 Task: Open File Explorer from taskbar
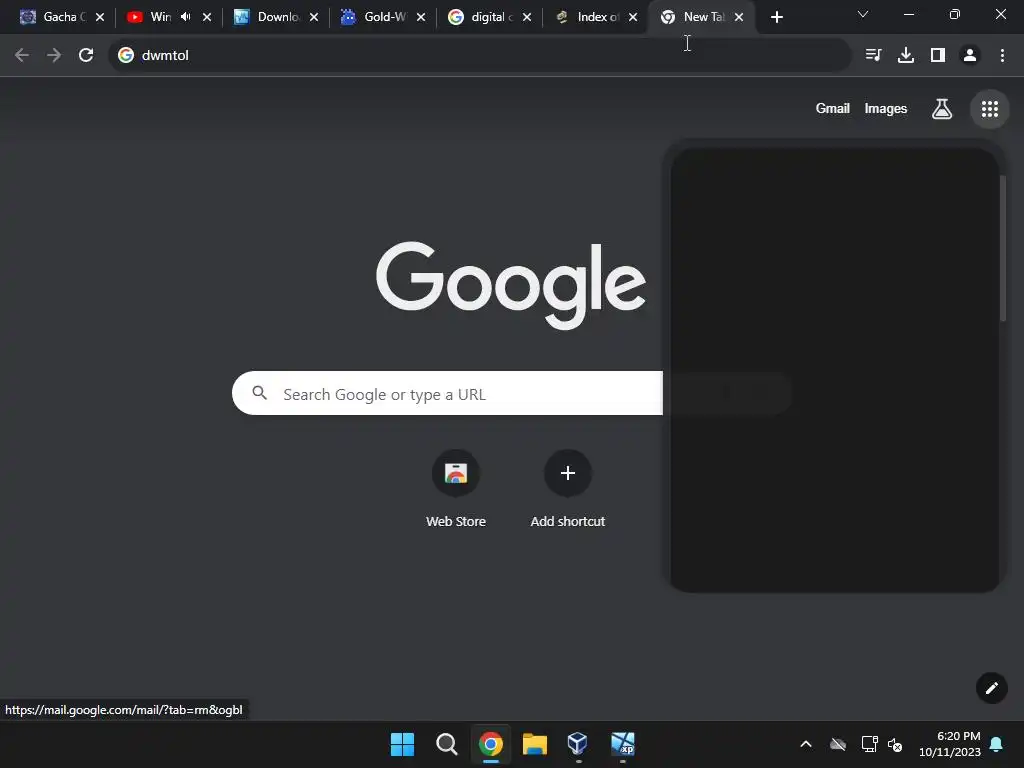point(534,744)
